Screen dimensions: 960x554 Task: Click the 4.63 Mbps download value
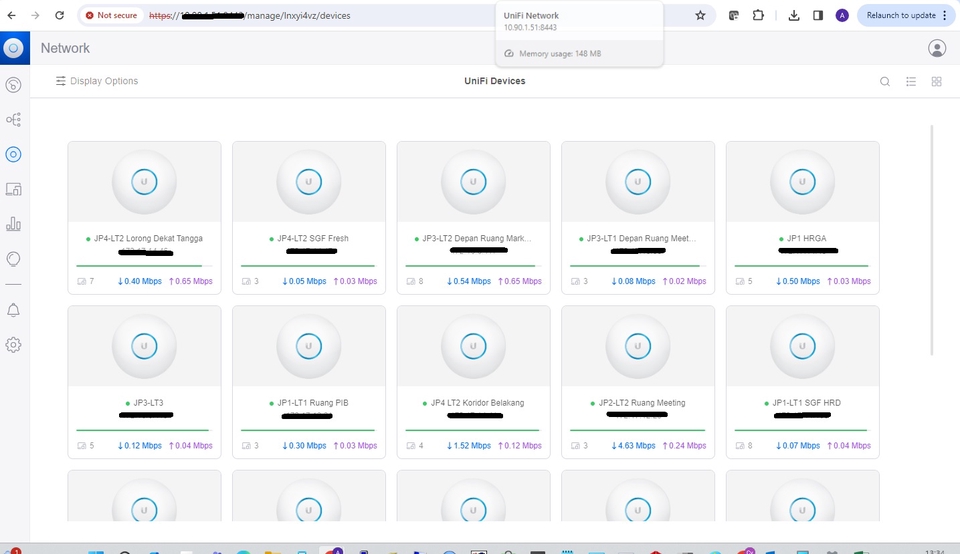point(633,446)
